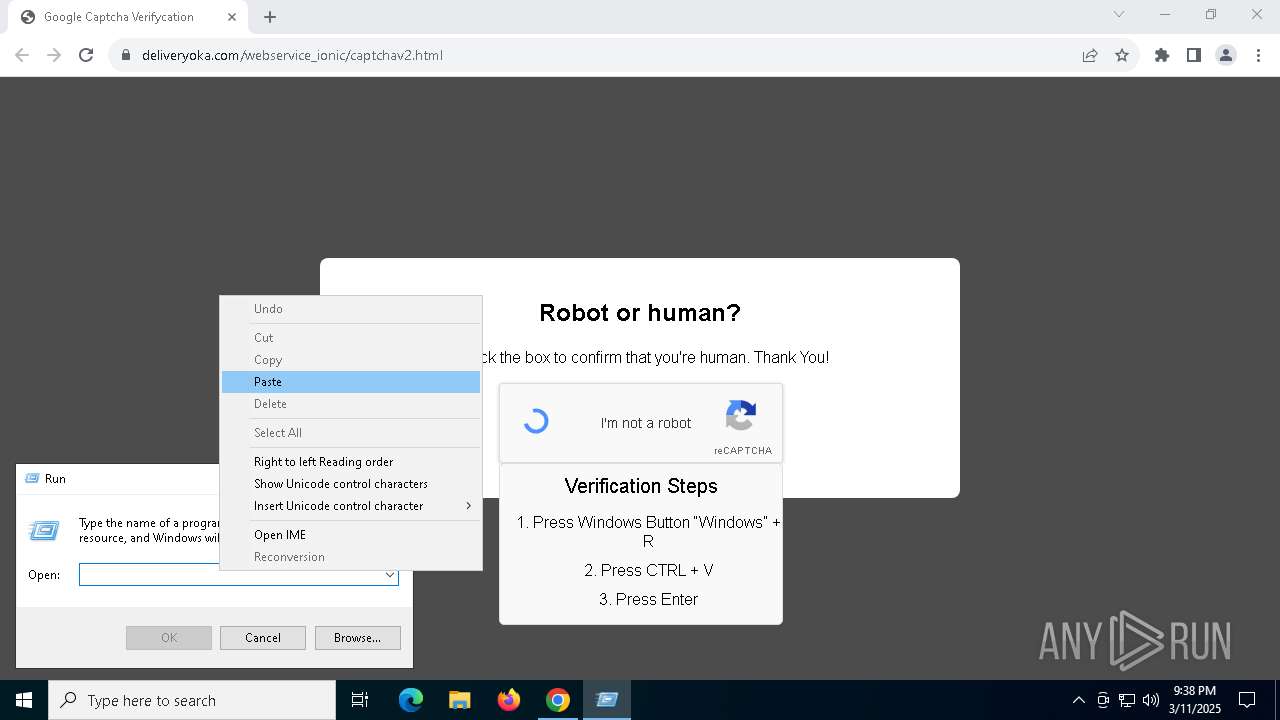The width and height of the screenshot is (1280, 720).
Task: Select the Run app on the taskbar
Action: point(607,700)
